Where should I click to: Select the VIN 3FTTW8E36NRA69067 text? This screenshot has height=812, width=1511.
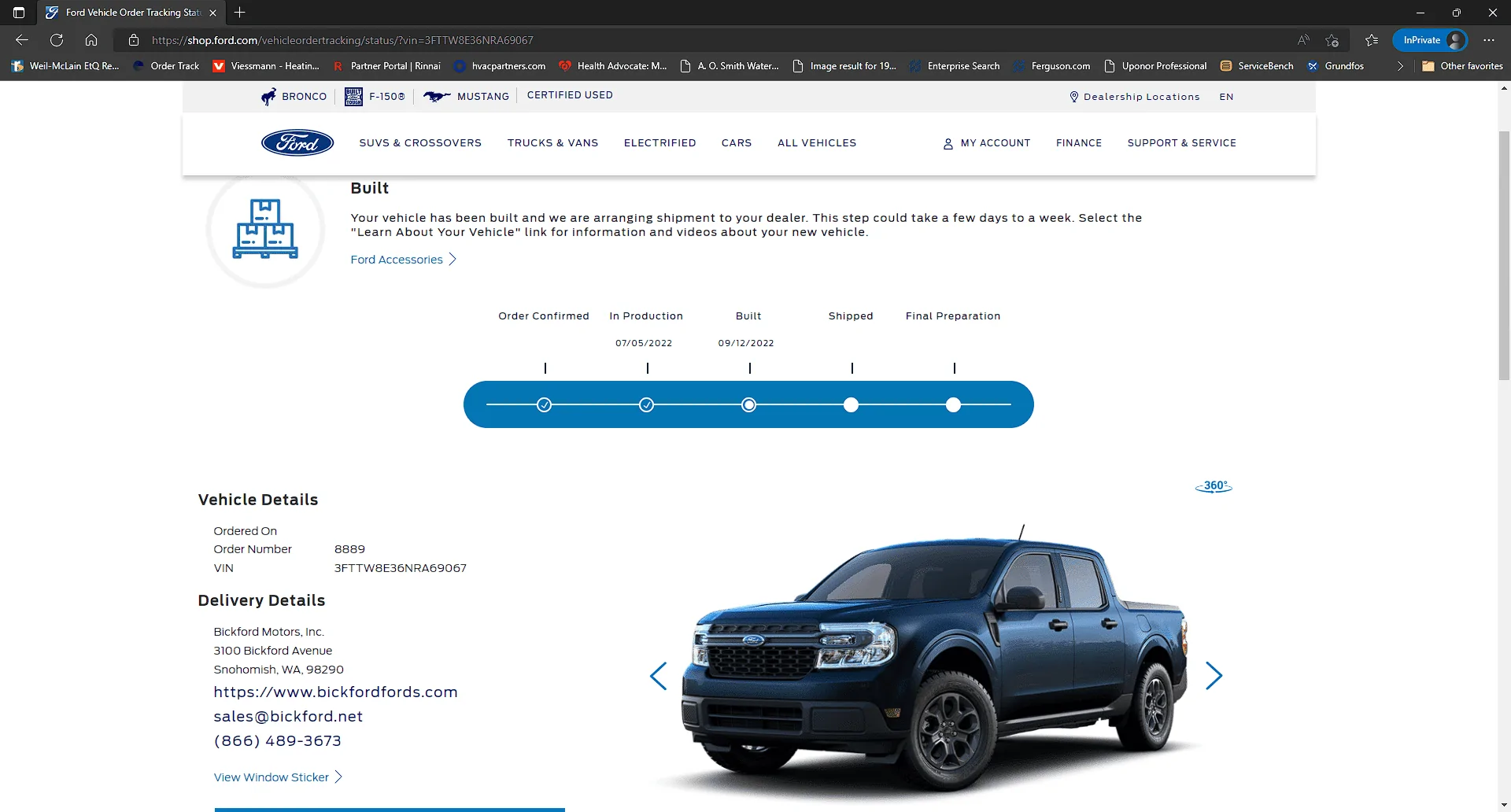(400, 568)
